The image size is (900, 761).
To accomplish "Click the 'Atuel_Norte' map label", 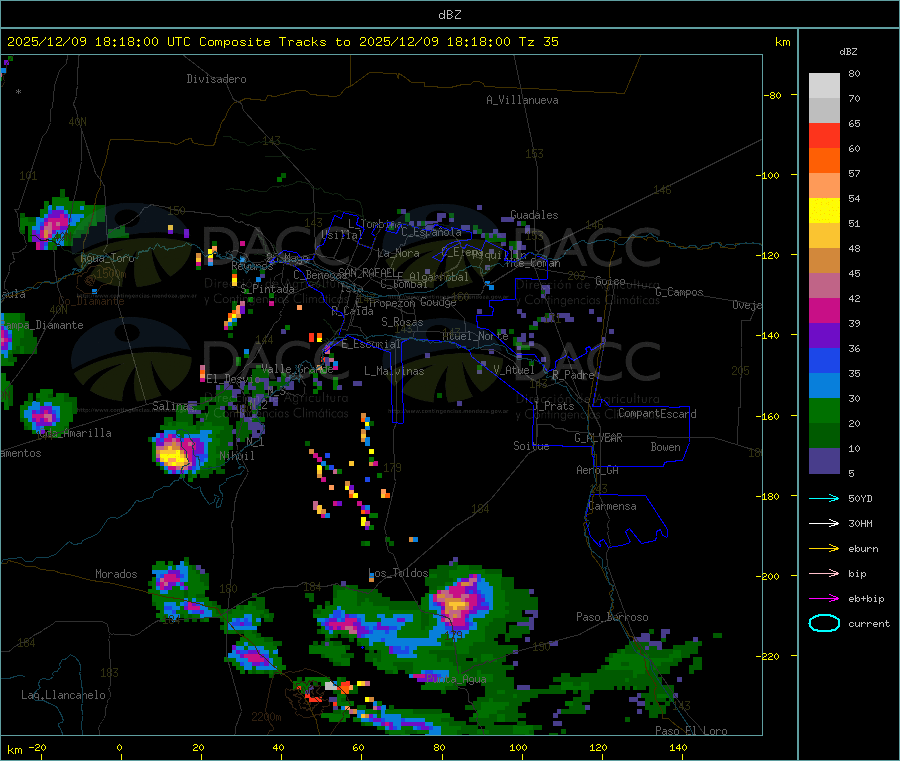I will [x=475, y=336].
